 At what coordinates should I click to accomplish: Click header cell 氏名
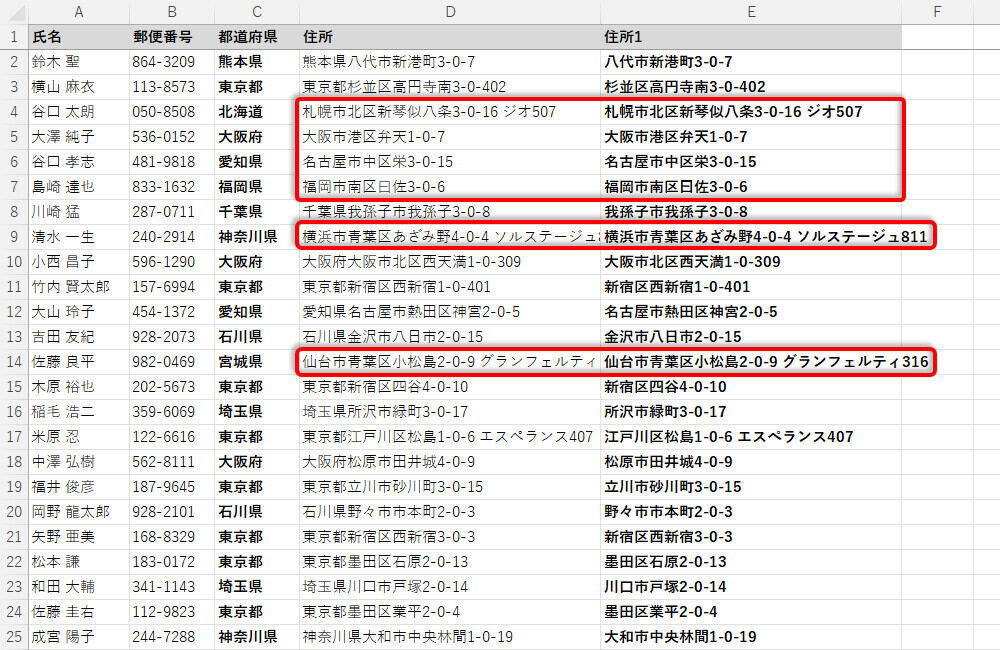(x=78, y=37)
